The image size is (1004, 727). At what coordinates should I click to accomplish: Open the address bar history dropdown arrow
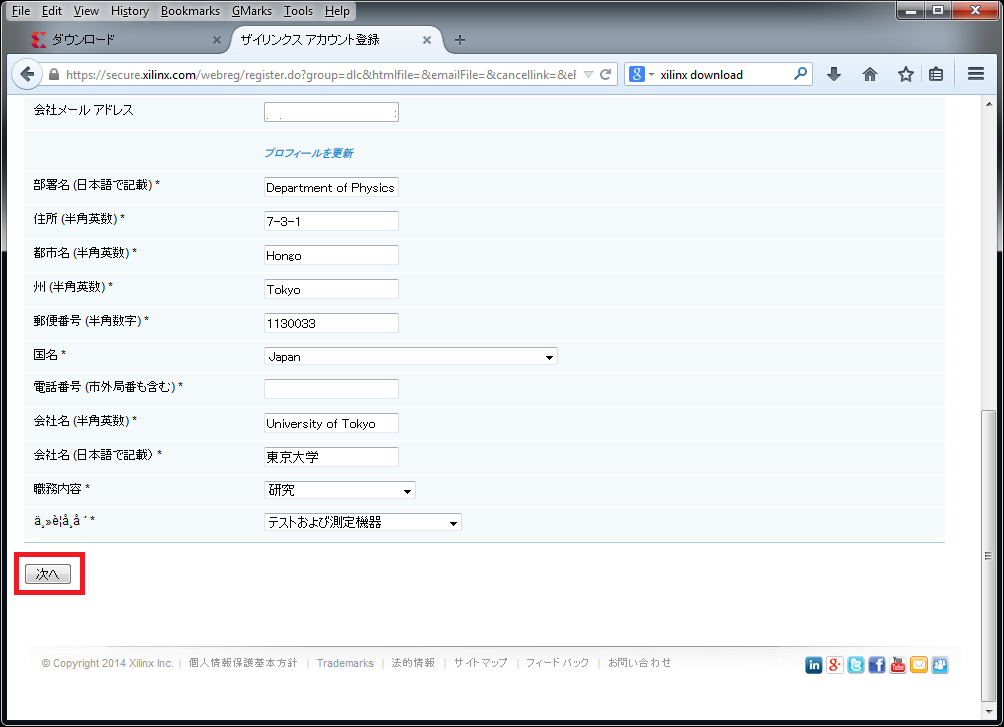pos(588,74)
